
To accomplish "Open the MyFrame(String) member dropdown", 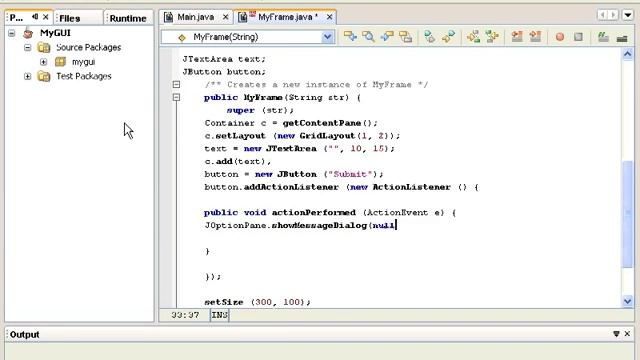I will click(x=327, y=37).
